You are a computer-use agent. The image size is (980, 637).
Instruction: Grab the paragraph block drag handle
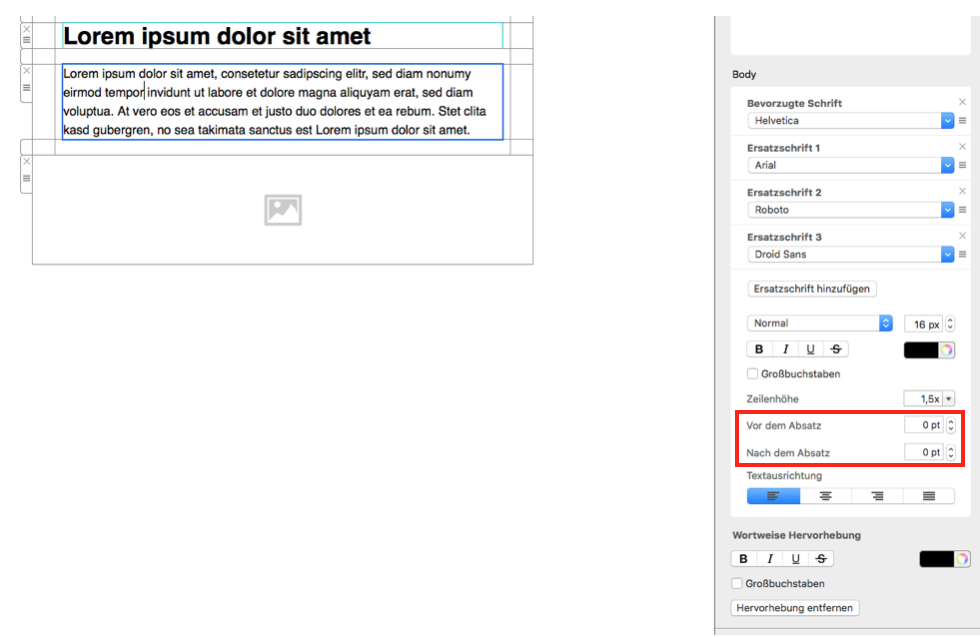[x=26, y=88]
